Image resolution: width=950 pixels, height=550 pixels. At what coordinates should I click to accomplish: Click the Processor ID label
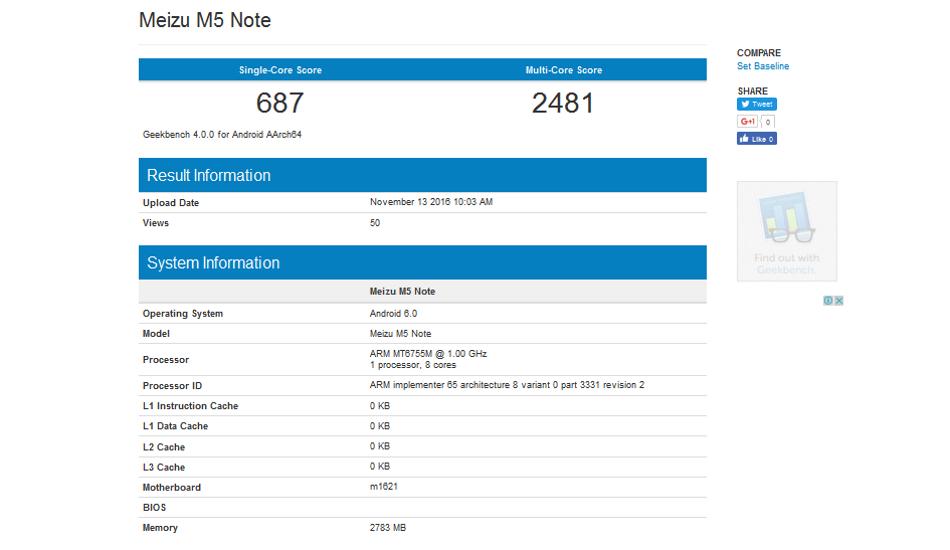tap(172, 386)
